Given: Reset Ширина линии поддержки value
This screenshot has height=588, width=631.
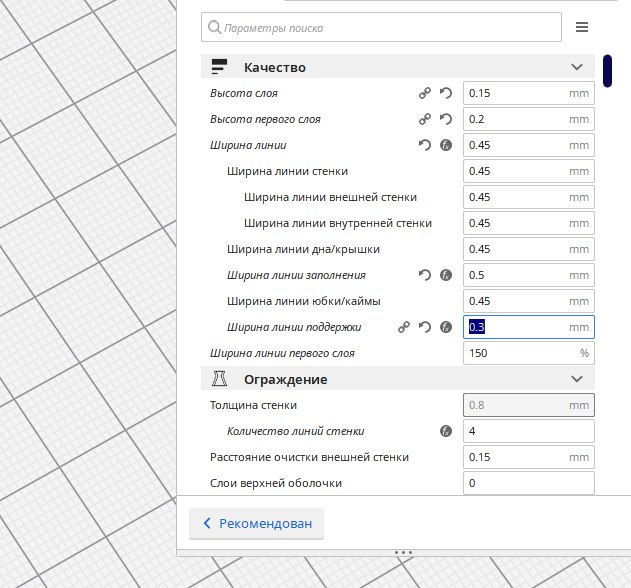Looking at the screenshot, I should [425, 327].
